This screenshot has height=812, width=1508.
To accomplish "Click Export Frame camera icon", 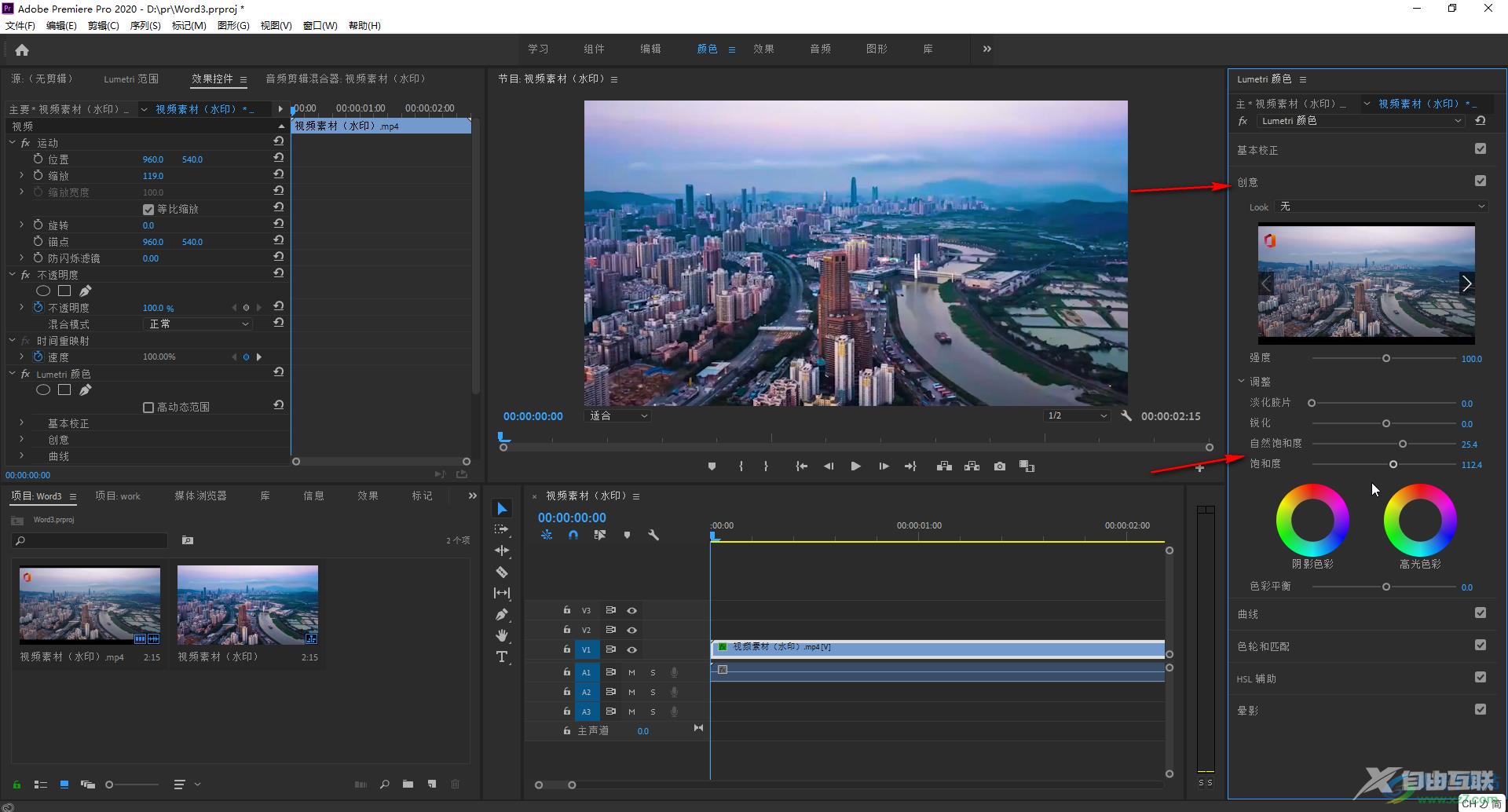I will (x=999, y=466).
